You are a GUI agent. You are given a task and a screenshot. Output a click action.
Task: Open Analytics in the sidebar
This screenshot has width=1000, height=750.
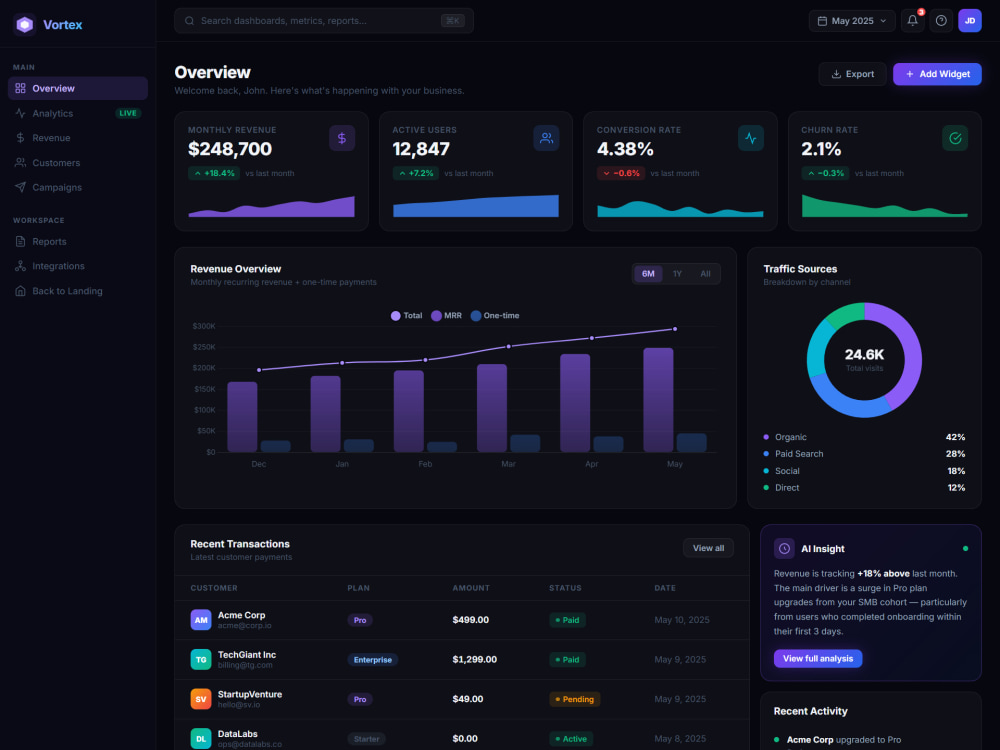click(78, 113)
